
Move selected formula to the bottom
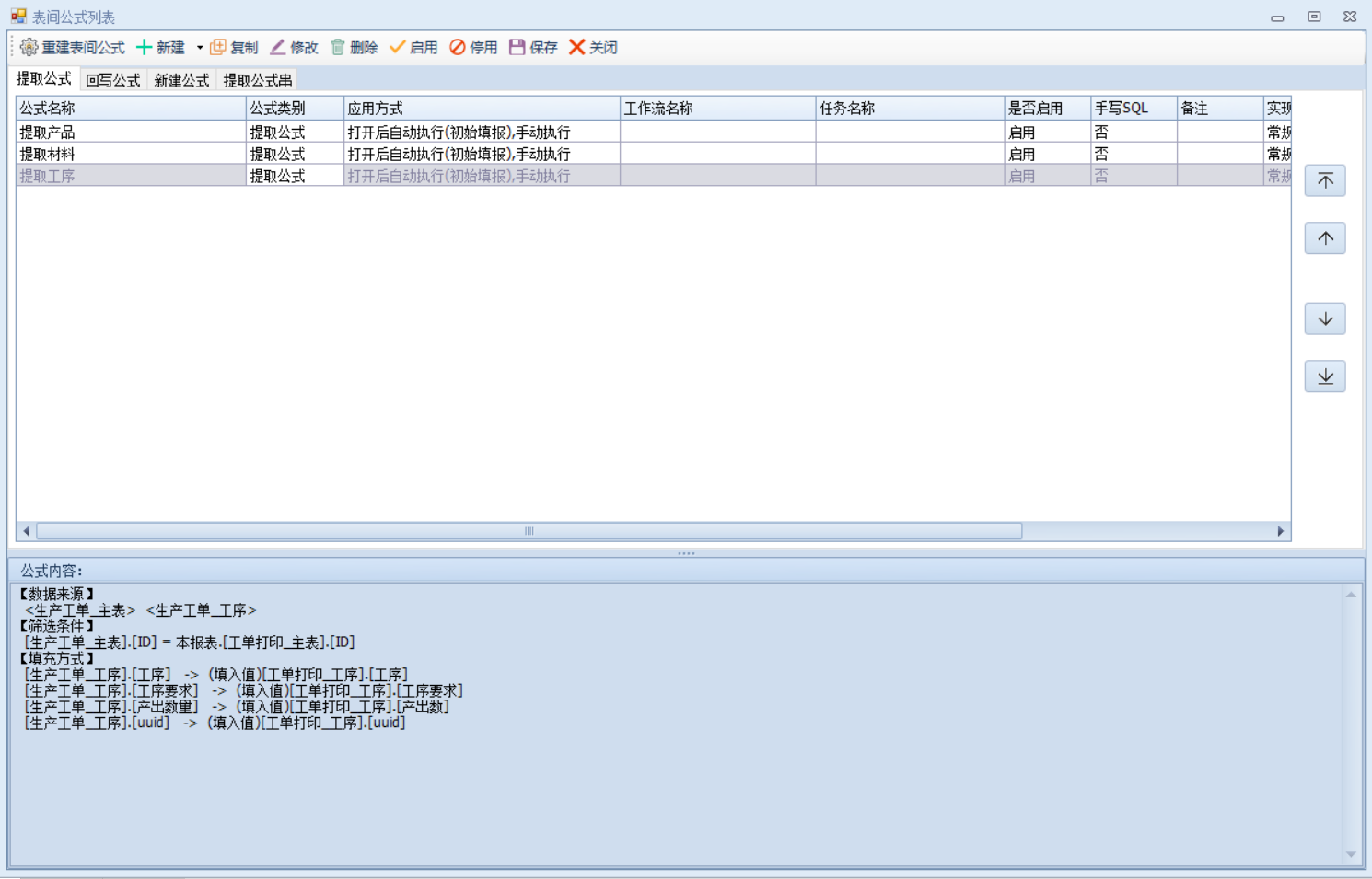point(1325,376)
